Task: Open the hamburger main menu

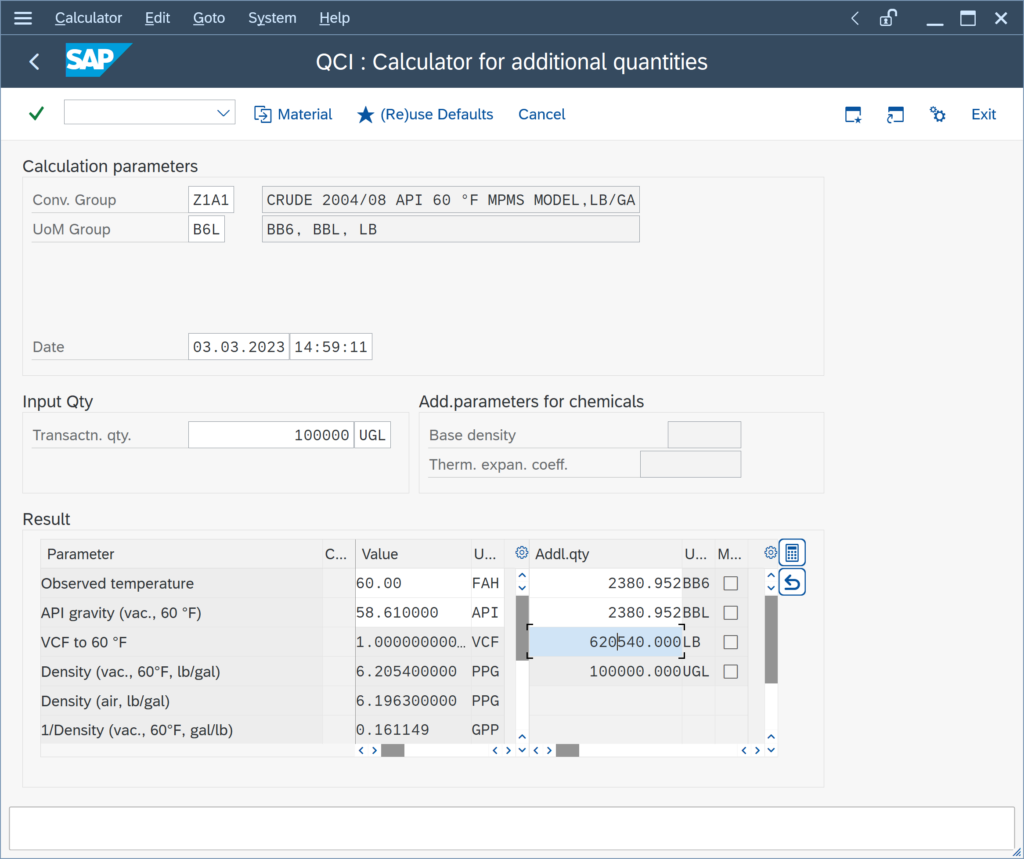Action: (x=23, y=18)
